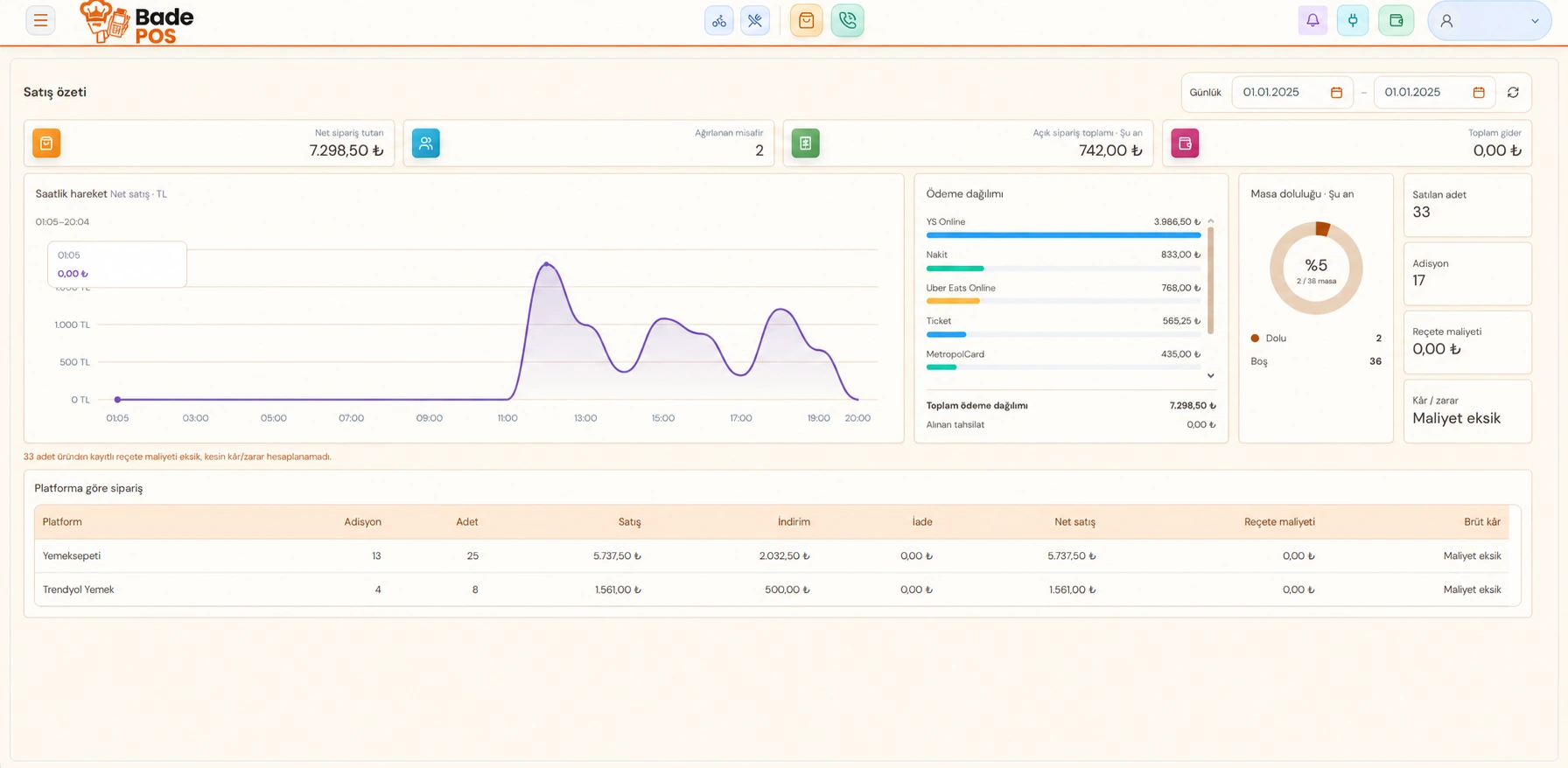
Task: Open the Satılan adet card
Action: pyautogui.click(x=1467, y=206)
